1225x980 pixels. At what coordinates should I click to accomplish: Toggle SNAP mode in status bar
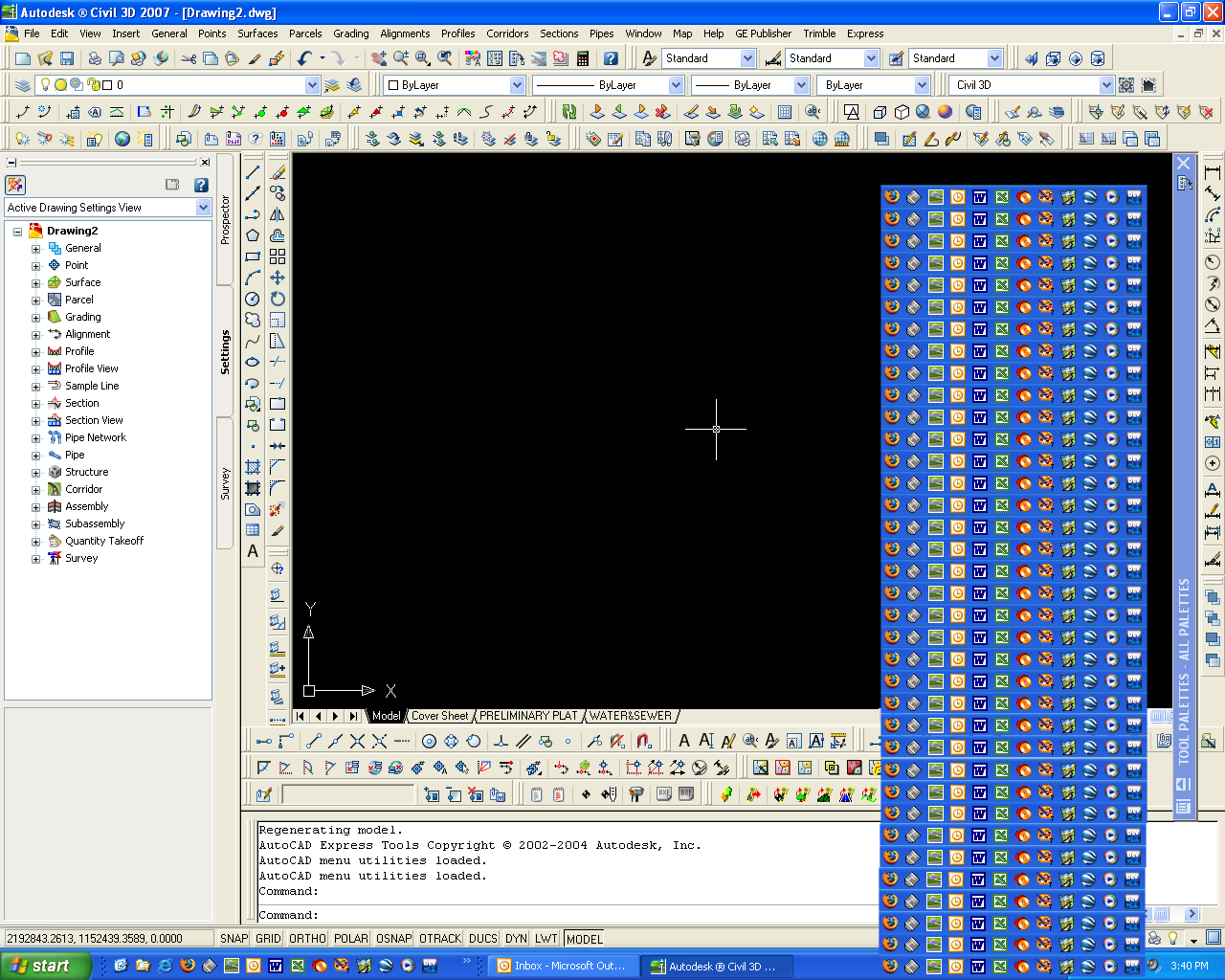[x=234, y=939]
